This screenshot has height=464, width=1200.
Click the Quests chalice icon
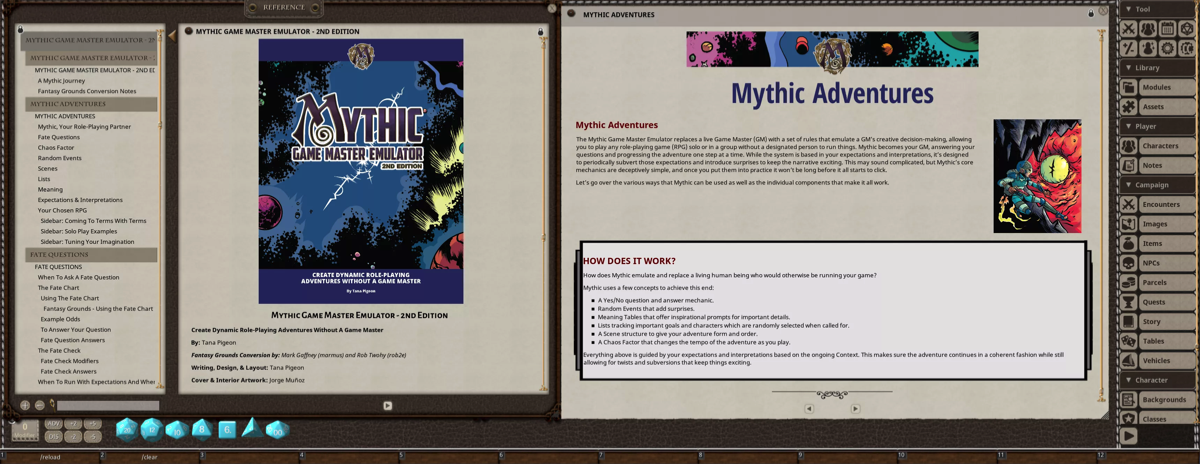click(1128, 302)
